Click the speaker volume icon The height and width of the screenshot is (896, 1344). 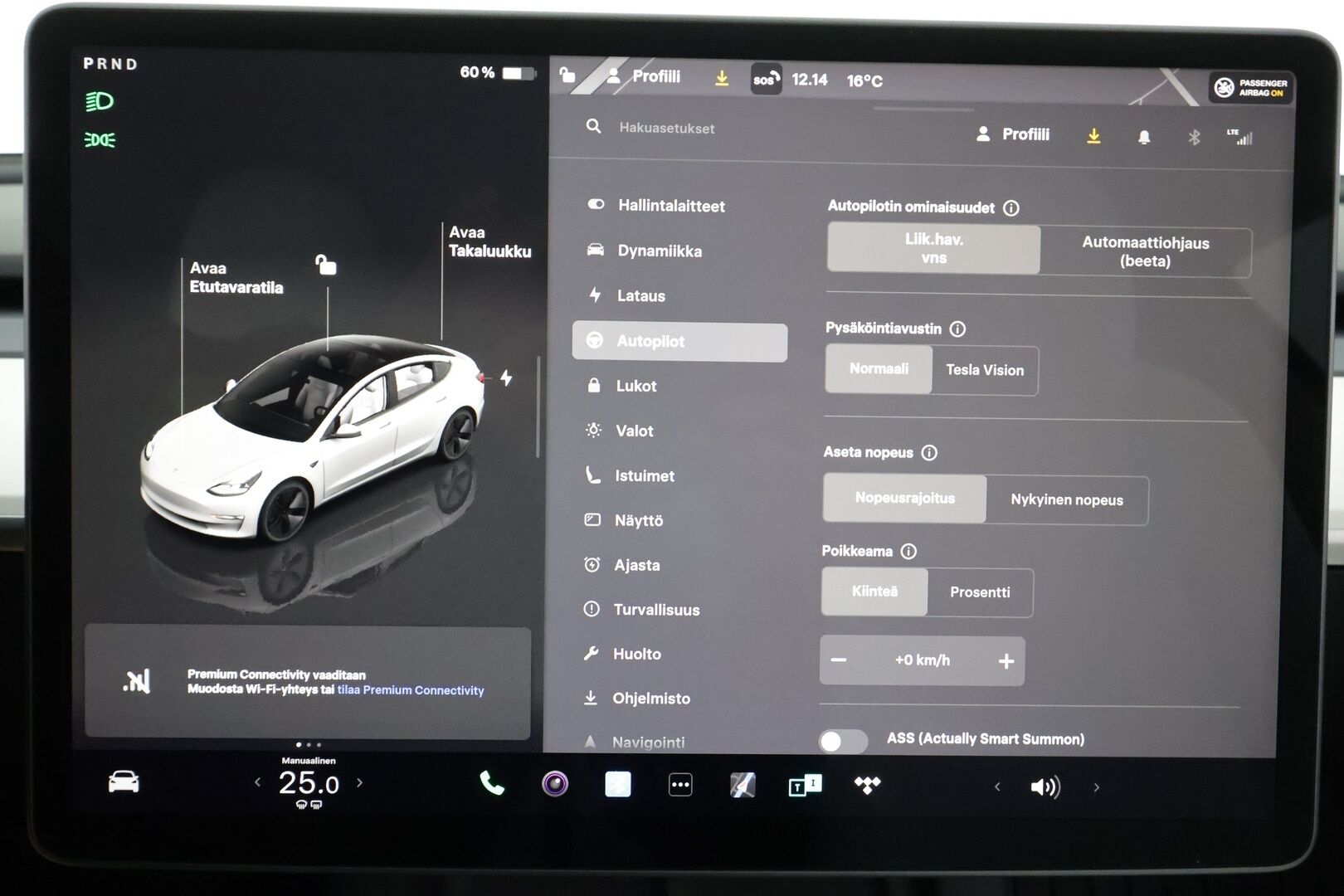click(x=1045, y=787)
